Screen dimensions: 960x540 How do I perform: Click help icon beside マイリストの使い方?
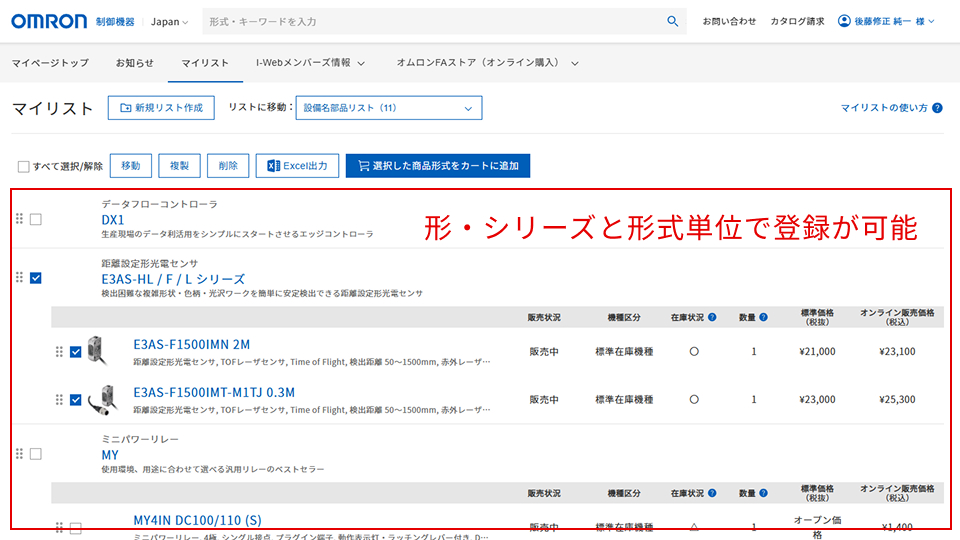(937, 108)
